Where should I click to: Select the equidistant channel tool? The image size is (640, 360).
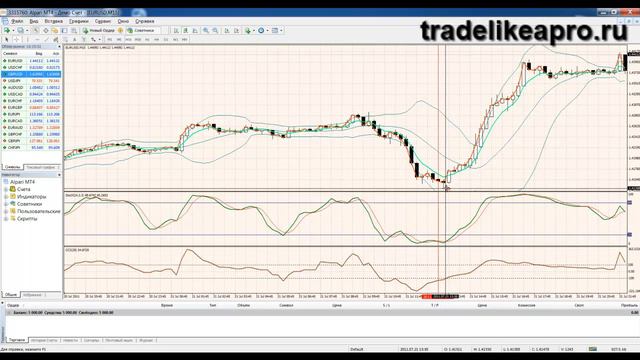(x=56, y=40)
